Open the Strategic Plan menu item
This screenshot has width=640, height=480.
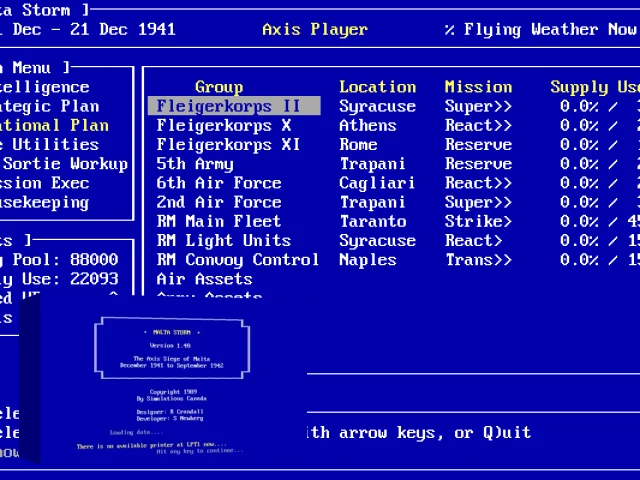click(x=49, y=106)
